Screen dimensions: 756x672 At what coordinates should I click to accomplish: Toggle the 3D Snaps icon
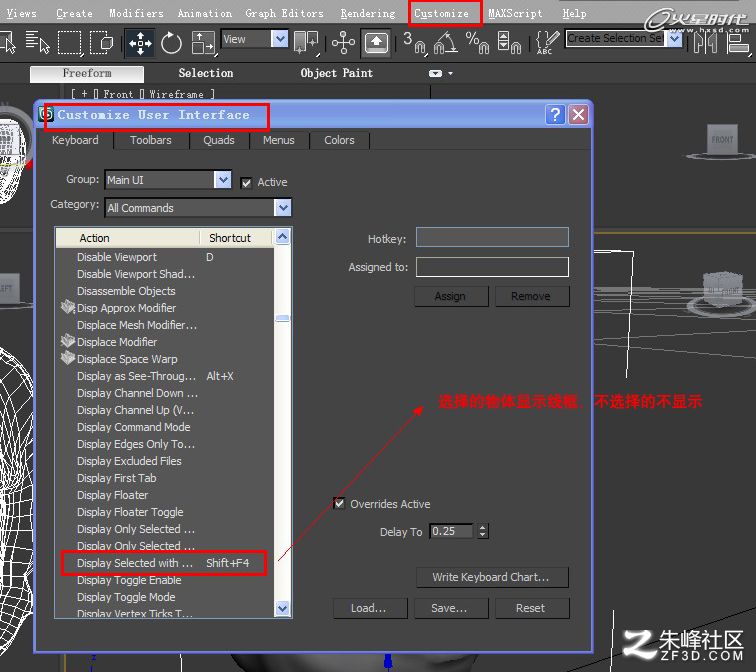415,42
